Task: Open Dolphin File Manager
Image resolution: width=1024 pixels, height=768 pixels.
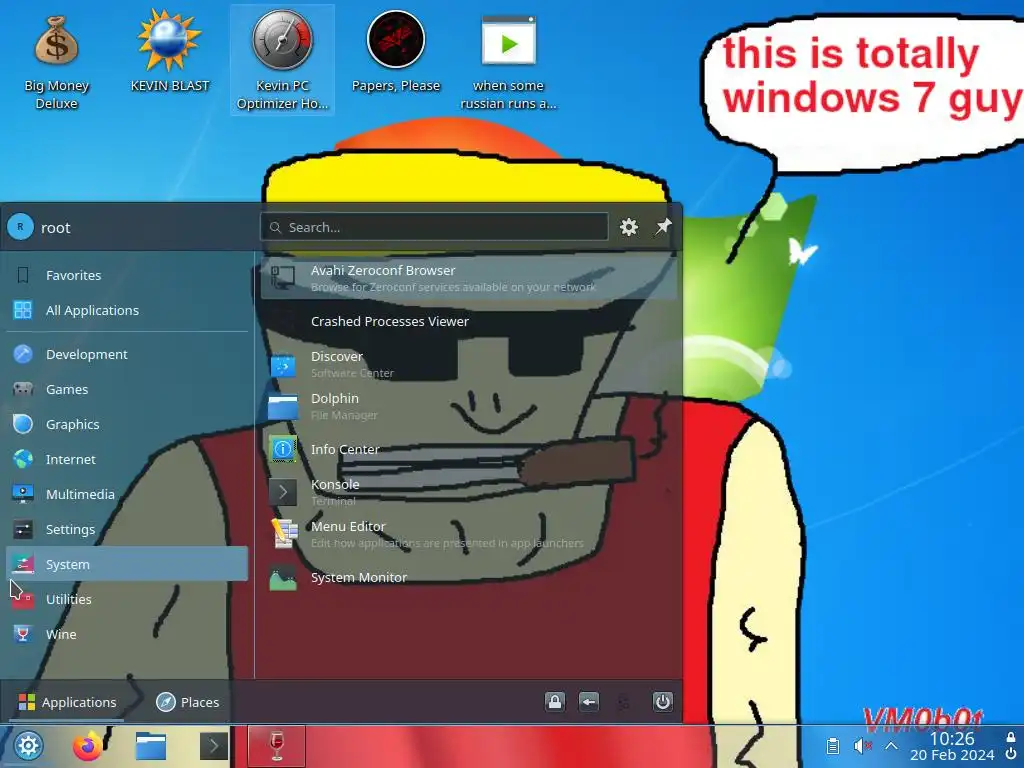Action: pyautogui.click(x=468, y=406)
